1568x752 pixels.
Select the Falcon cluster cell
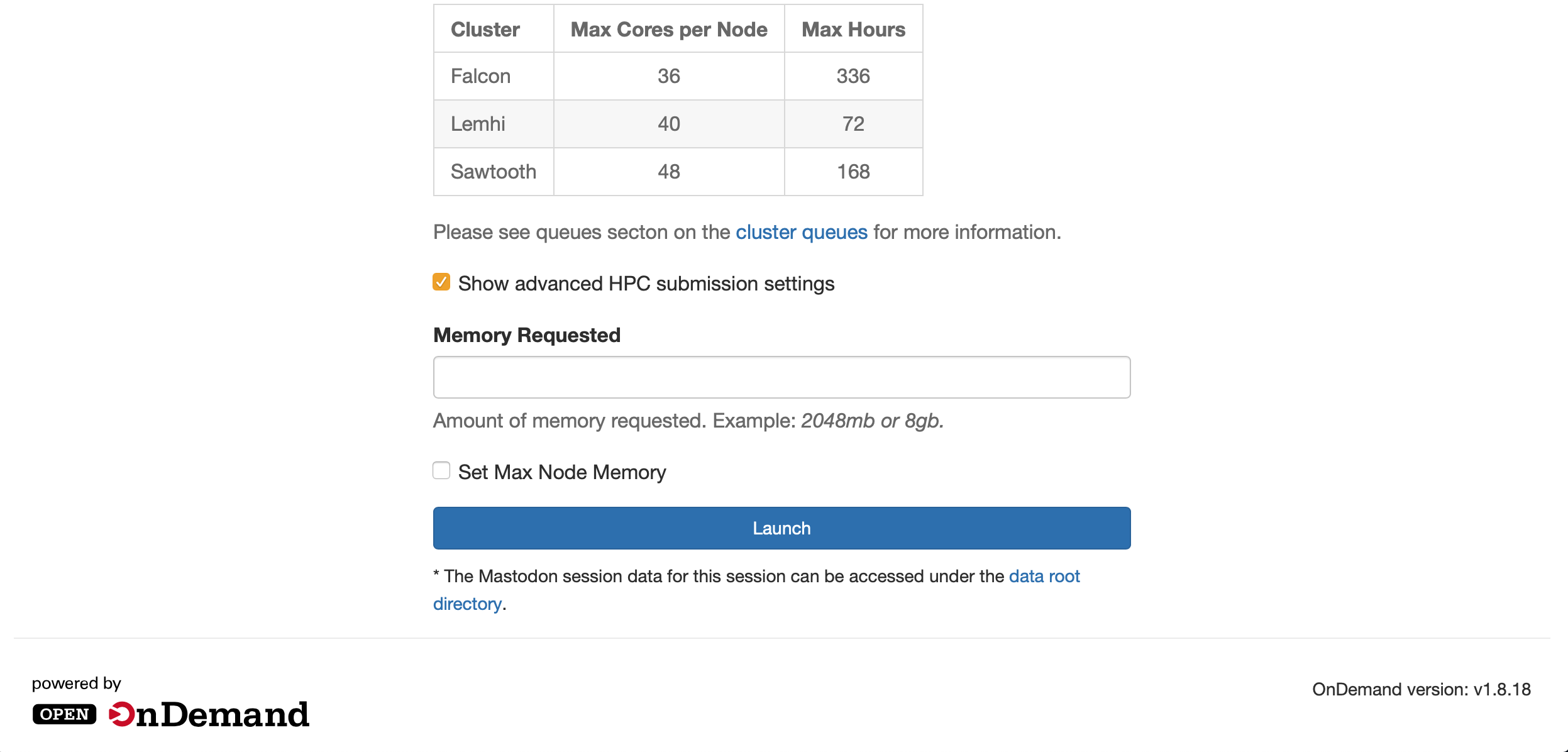[480, 76]
